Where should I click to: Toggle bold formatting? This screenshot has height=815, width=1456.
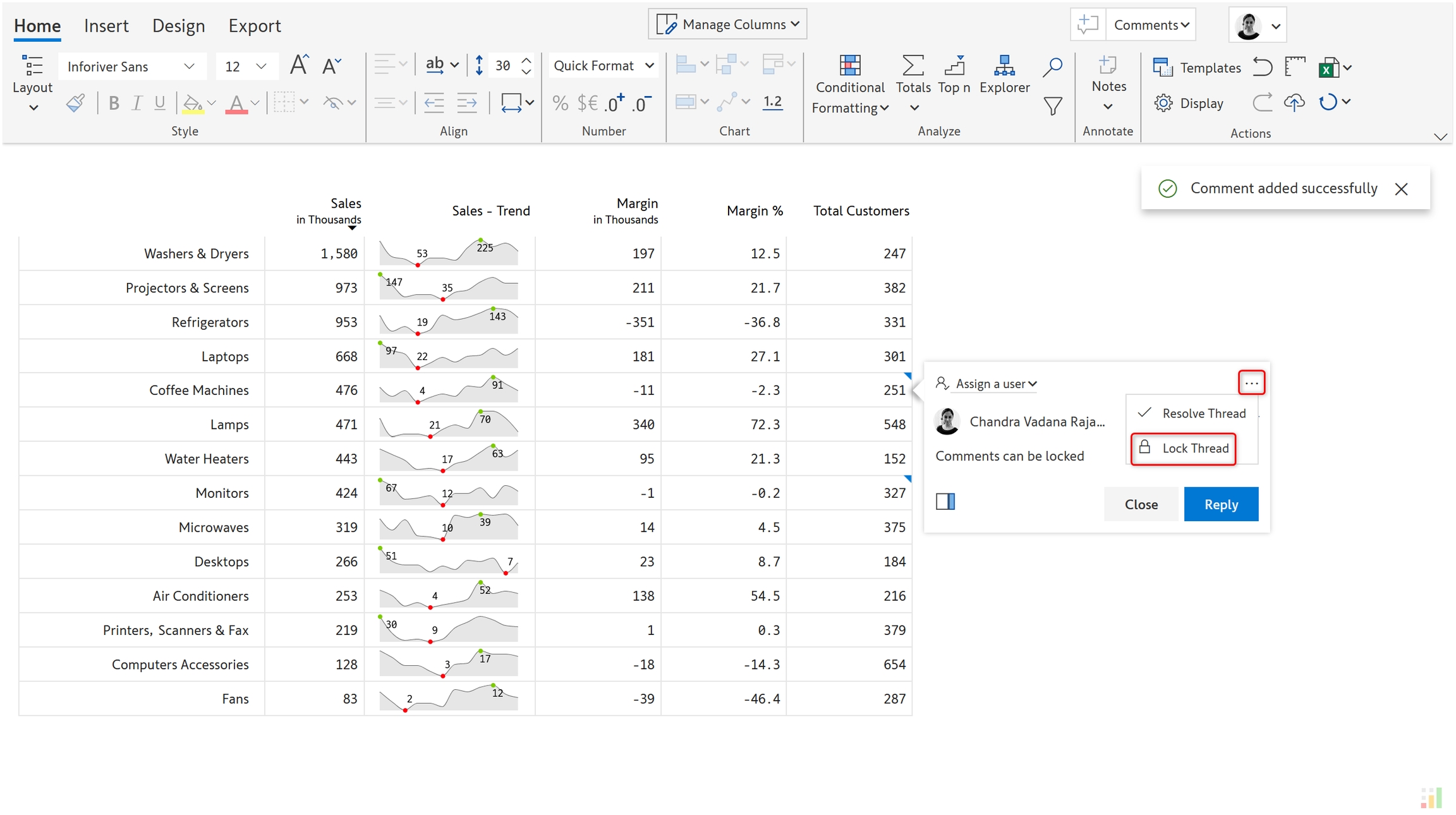point(114,103)
